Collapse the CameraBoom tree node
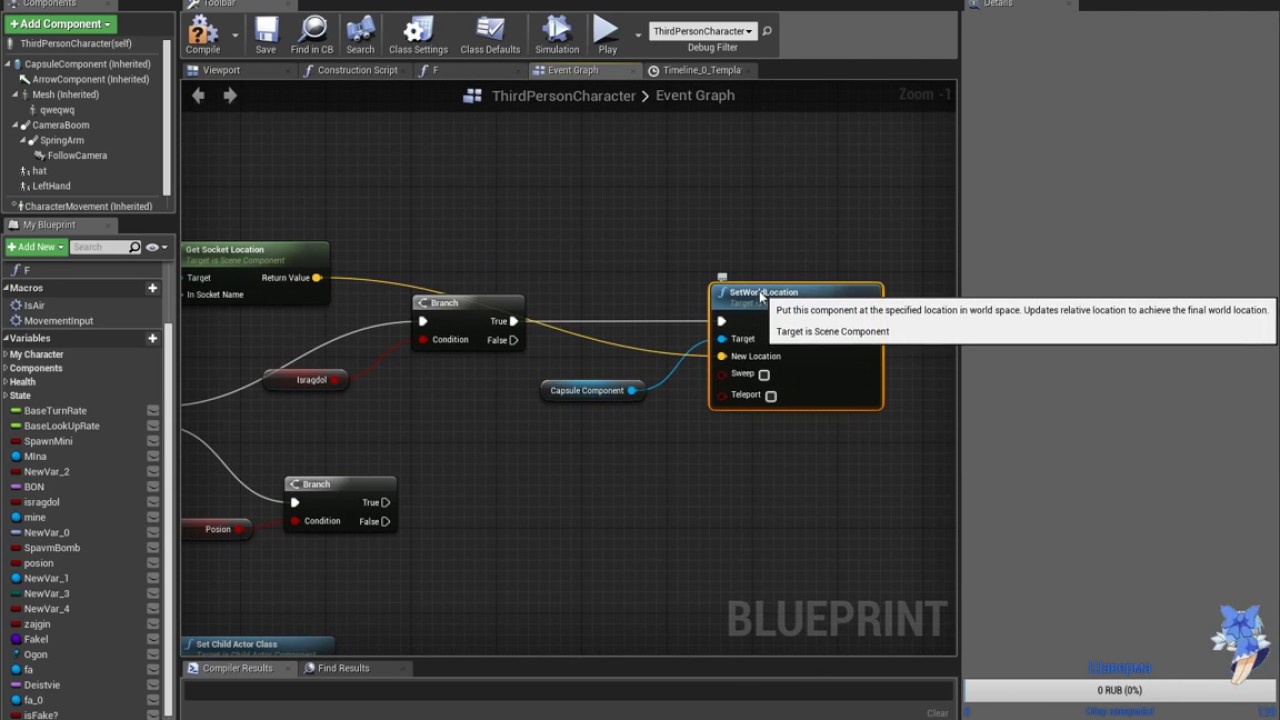Image resolution: width=1280 pixels, height=720 pixels. [x=15, y=125]
